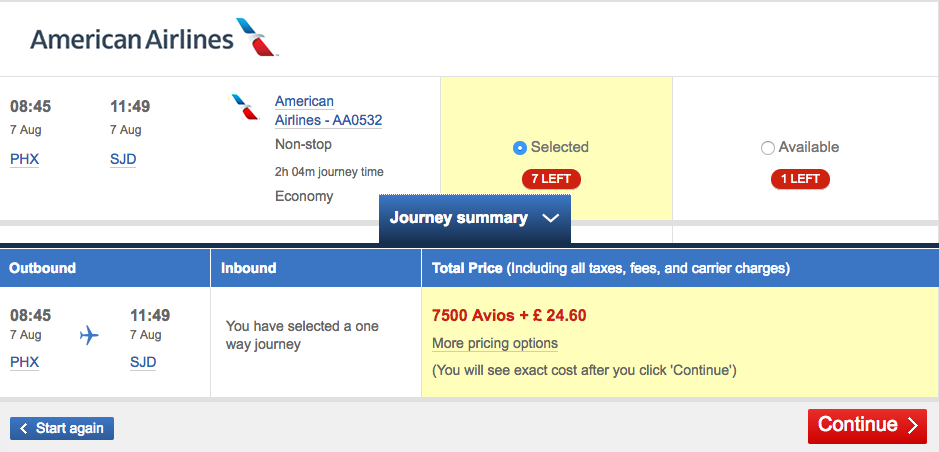The image size is (939, 452).
Task: Click the Continue button
Action: click(867, 426)
